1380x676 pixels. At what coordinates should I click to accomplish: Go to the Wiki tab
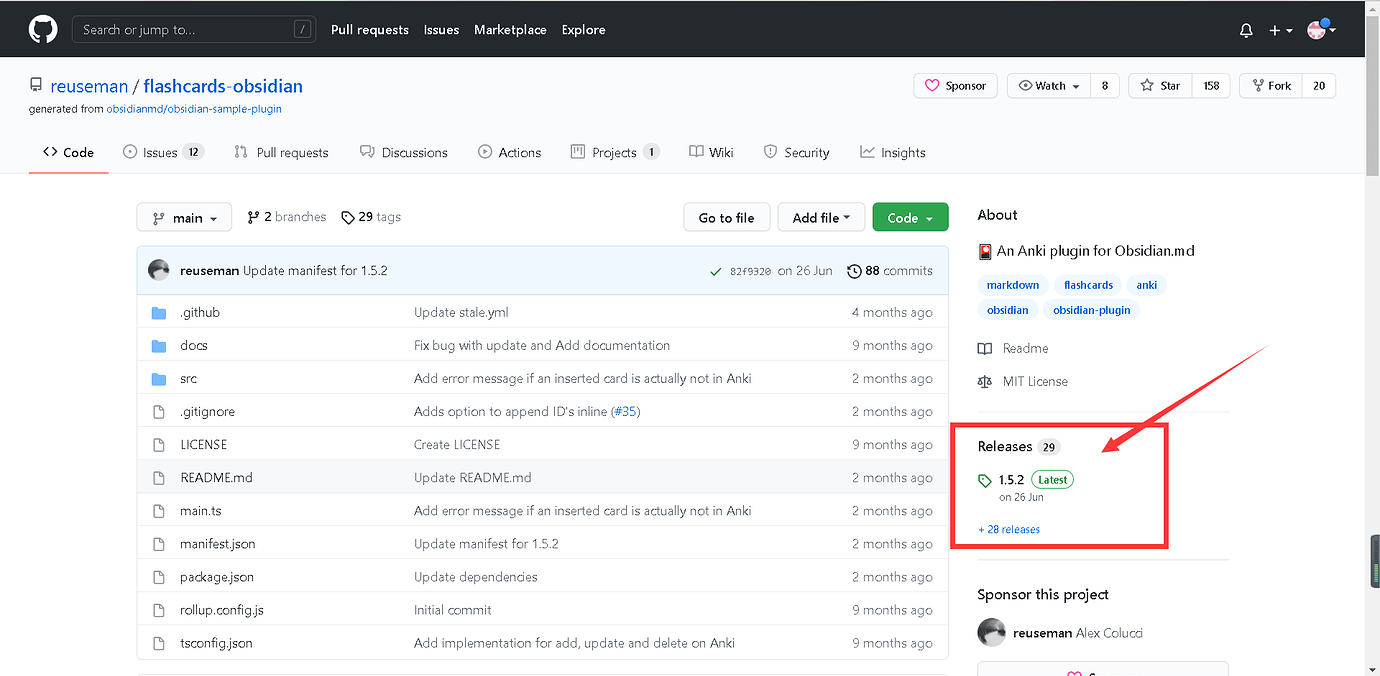pos(711,153)
